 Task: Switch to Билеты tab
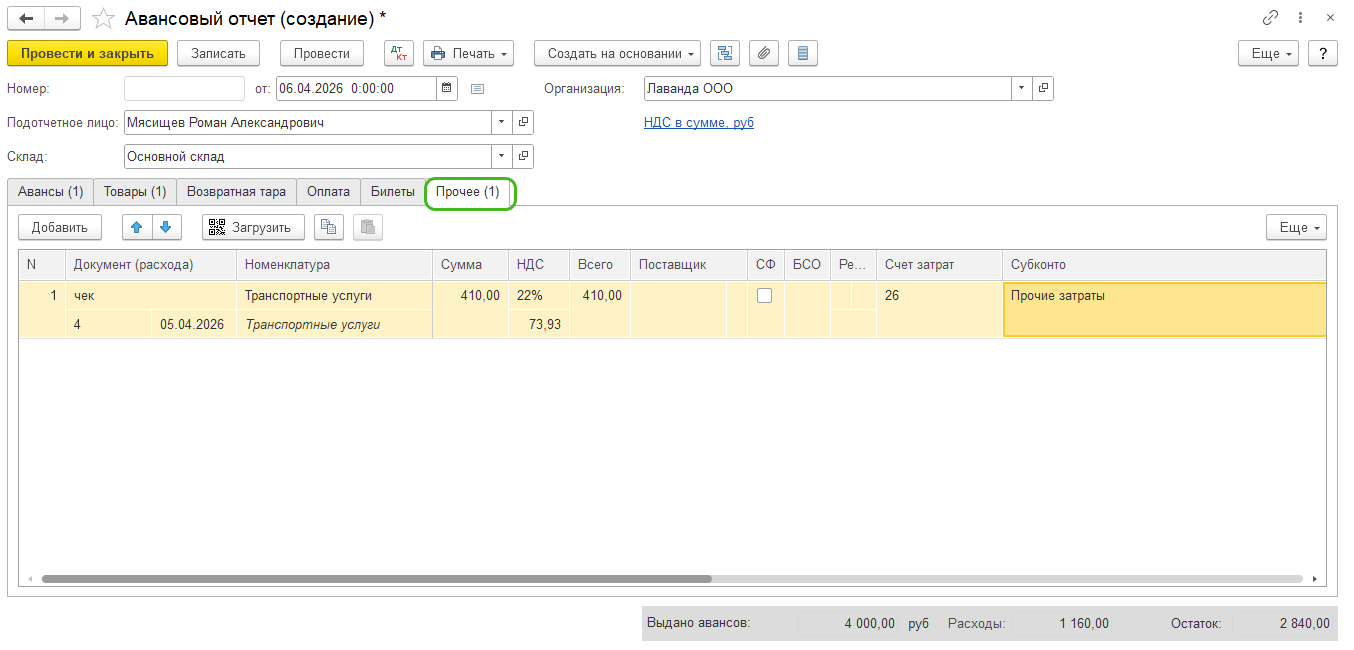click(393, 191)
